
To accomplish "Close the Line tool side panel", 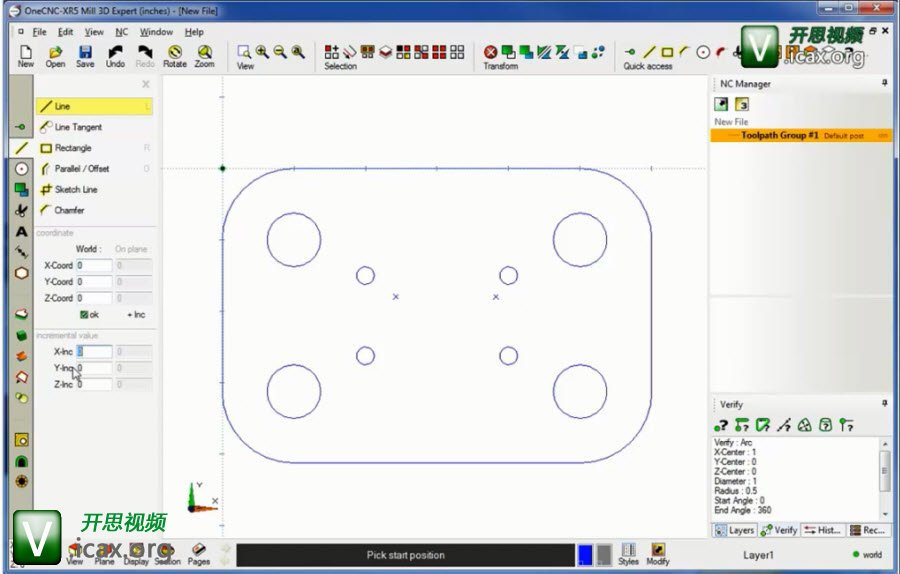I will click(x=146, y=84).
